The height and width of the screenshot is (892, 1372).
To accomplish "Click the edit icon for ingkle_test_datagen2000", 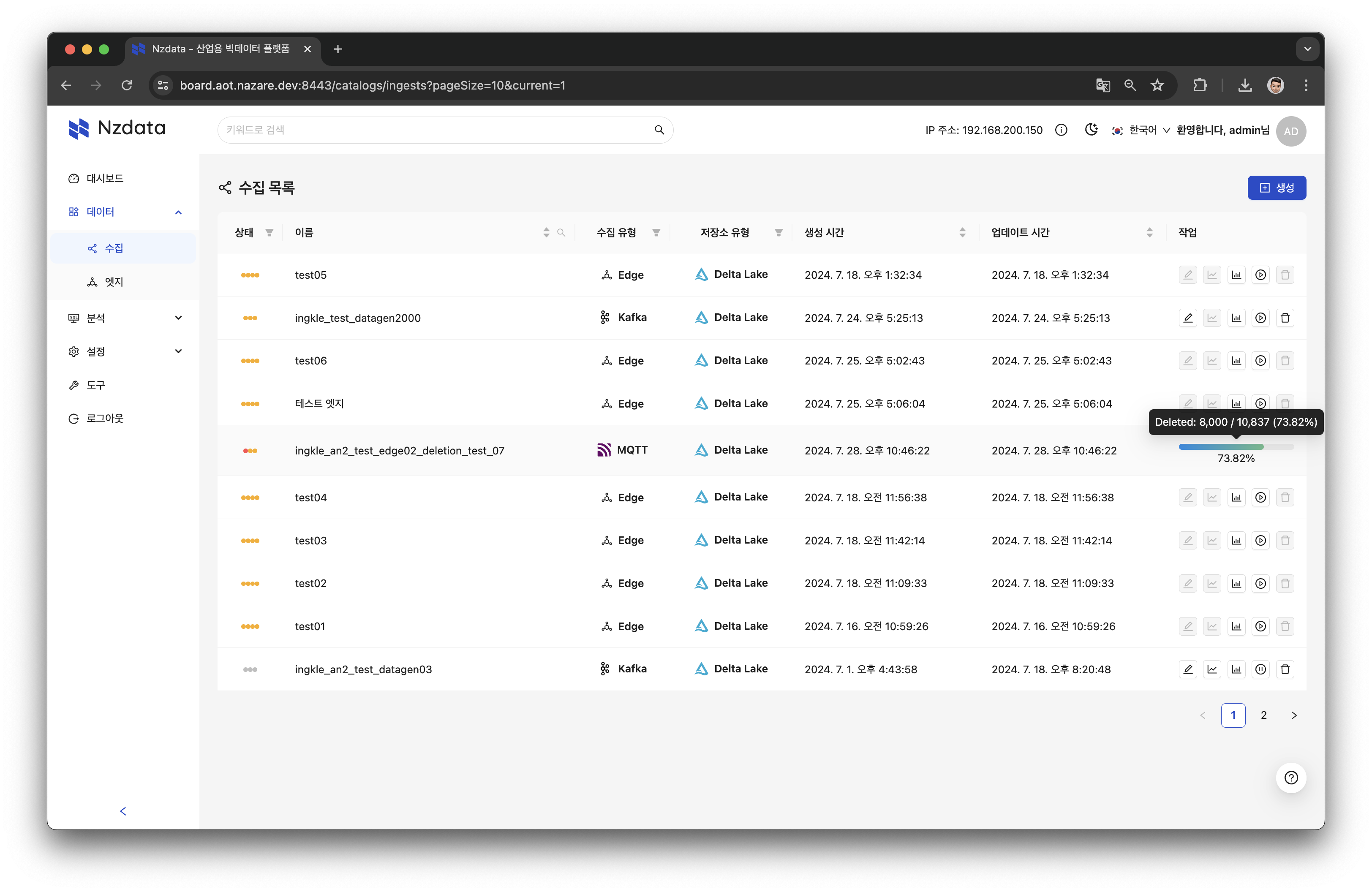I will [x=1187, y=318].
